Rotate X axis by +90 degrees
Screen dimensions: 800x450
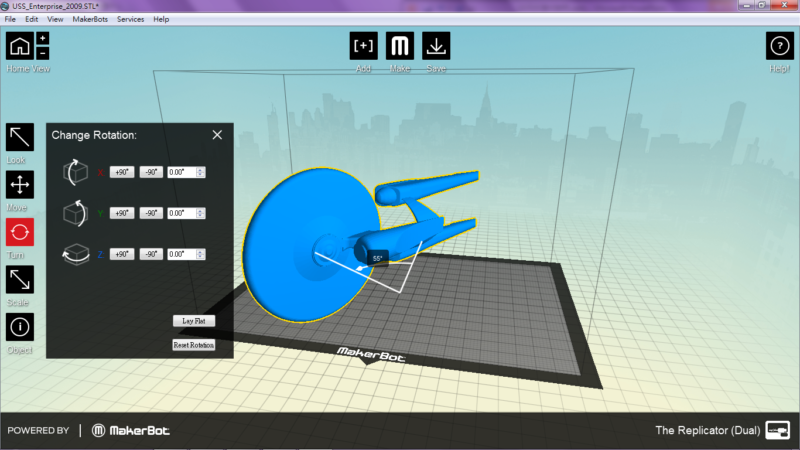click(x=122, y=172)
